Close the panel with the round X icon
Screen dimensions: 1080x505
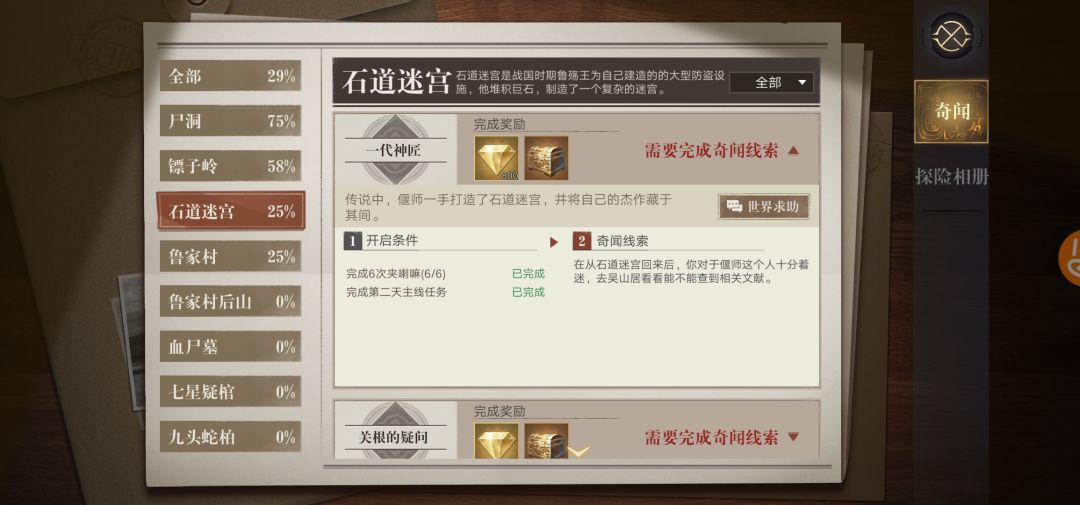point(952,35)
